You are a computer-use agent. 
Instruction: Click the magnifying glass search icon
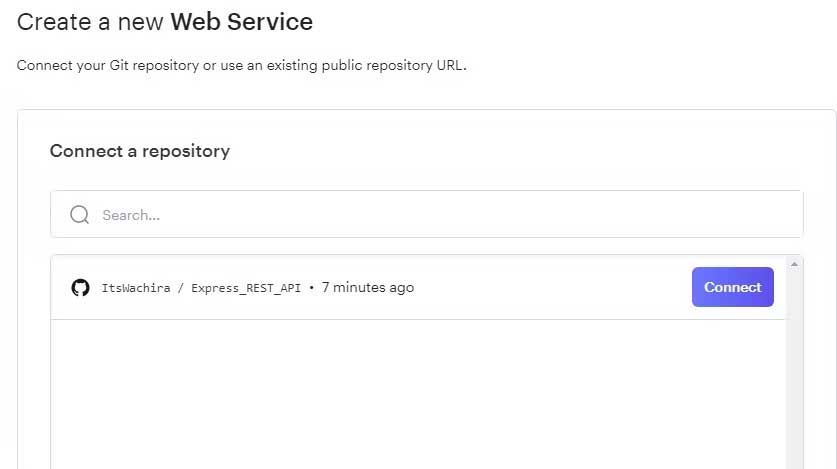[80, 215]
